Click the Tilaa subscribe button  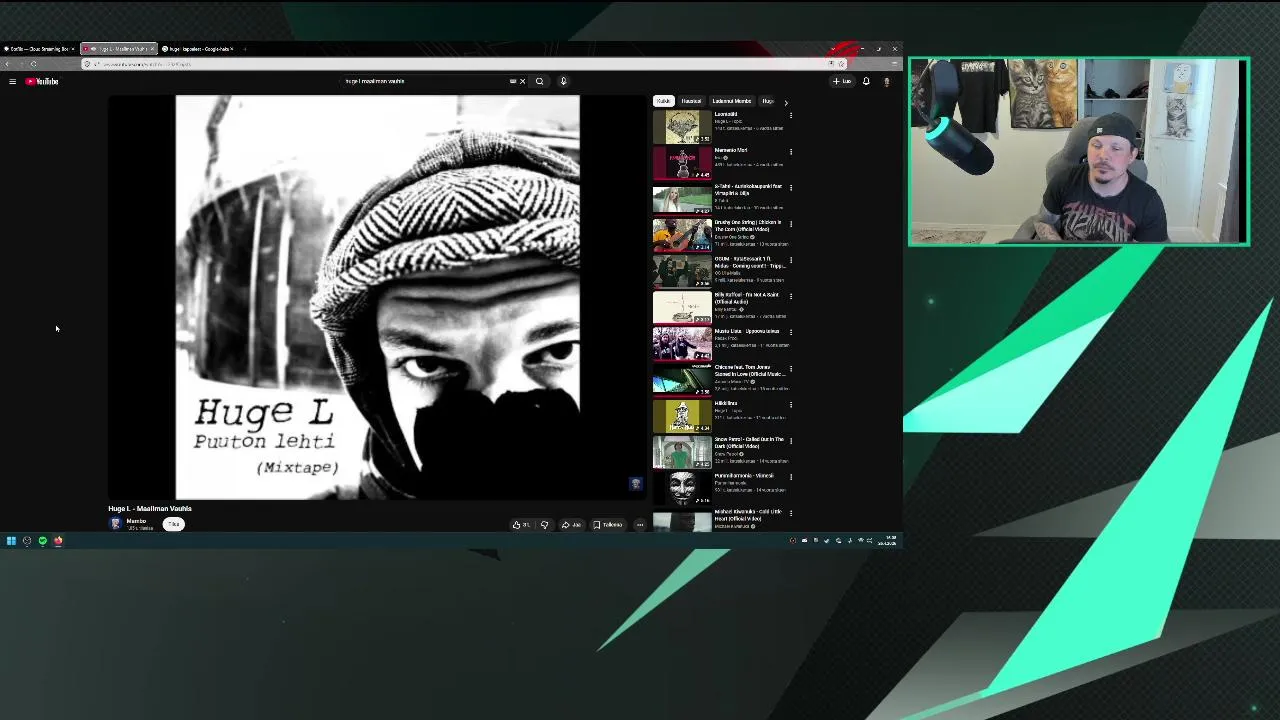(x=174, y=524)
